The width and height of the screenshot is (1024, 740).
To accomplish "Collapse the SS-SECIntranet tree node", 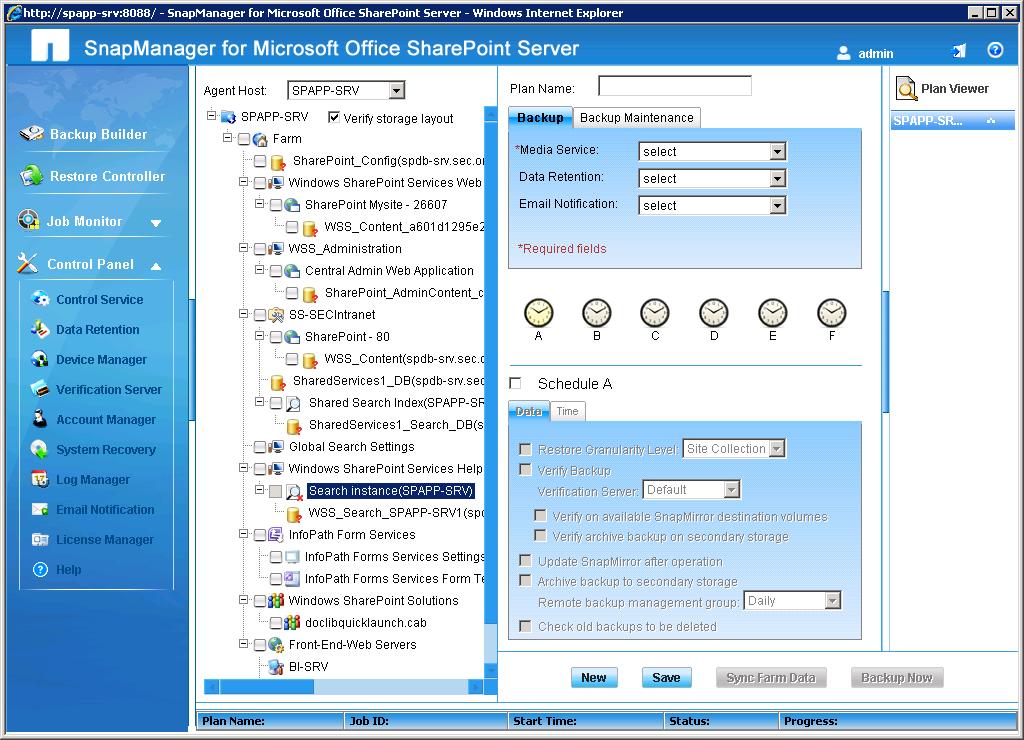I will click(244, 314).
